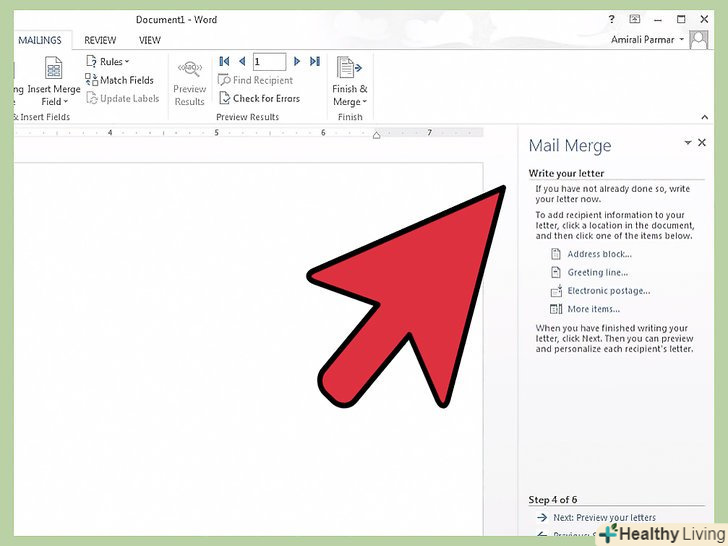Open the View tab
This screenshot has height=546, width=728.
tap(150, 40)
